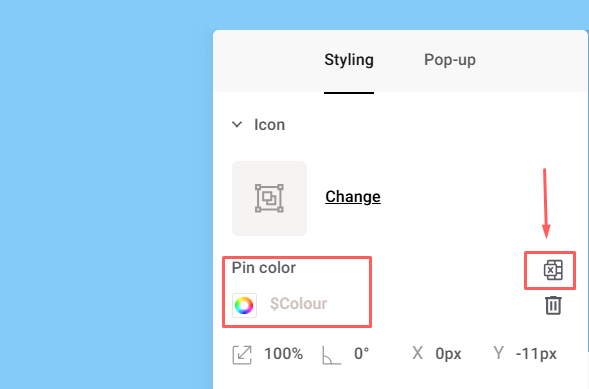Click the Y offset label
This screenshot has height=389, width=589.
pos(498,353)
